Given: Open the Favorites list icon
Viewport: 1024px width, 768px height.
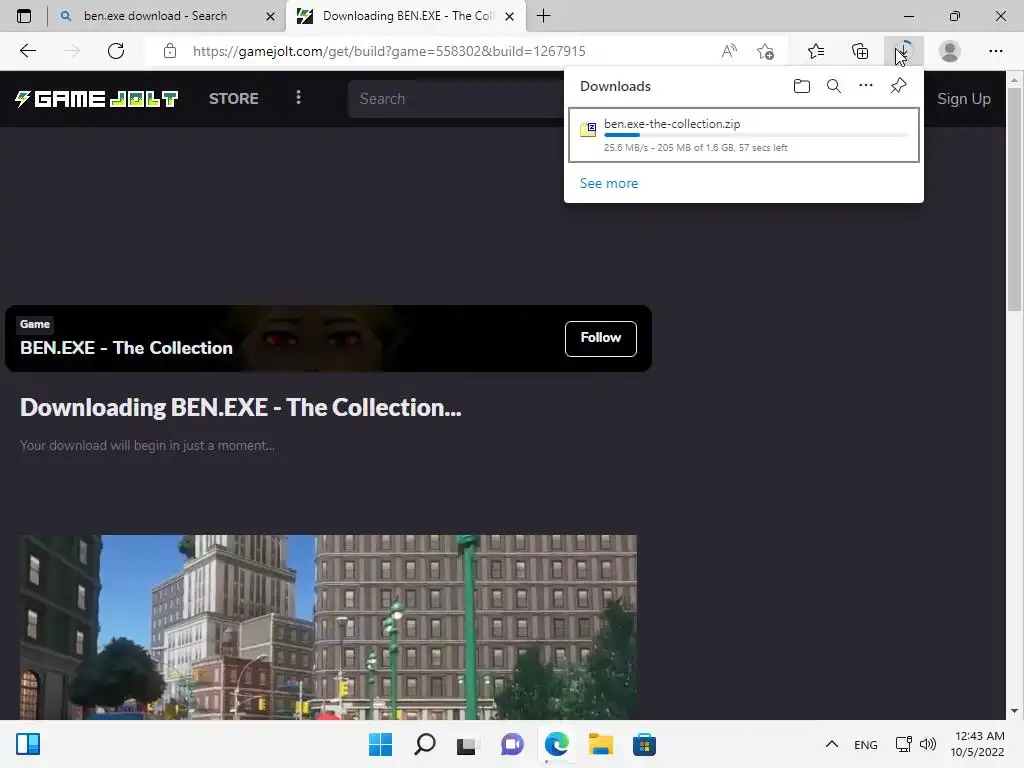Looking at the screenshot, I should click(816, 51).
